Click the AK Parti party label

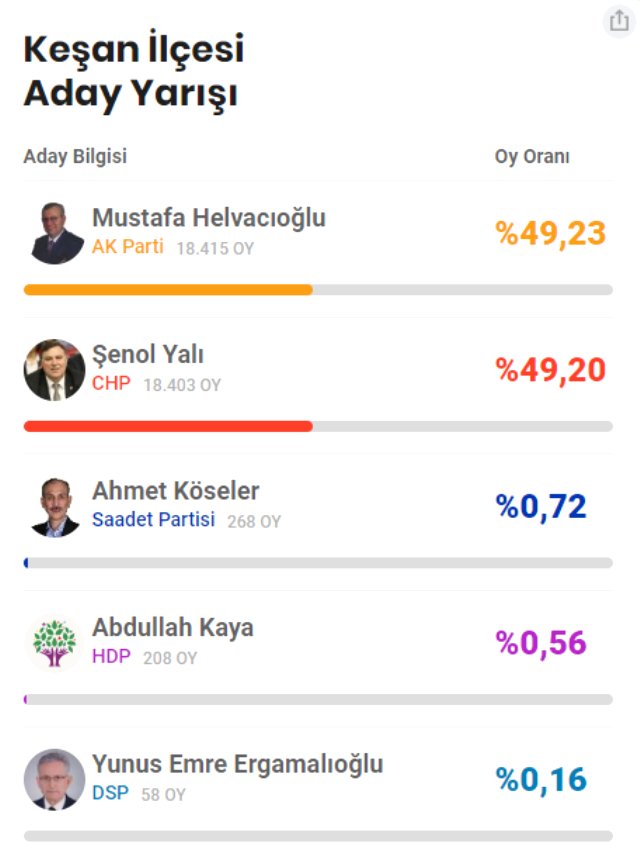tap(127, 246)
